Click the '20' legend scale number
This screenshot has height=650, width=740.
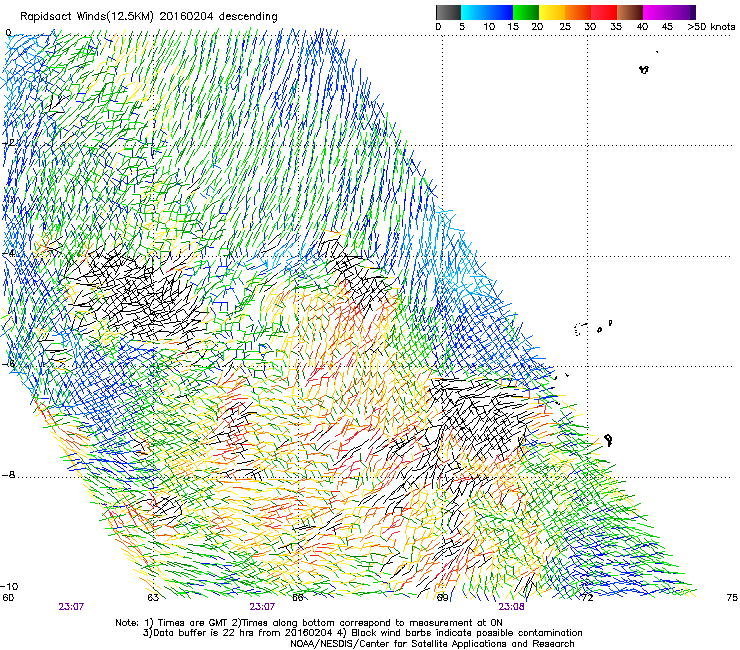coord(537,27)
